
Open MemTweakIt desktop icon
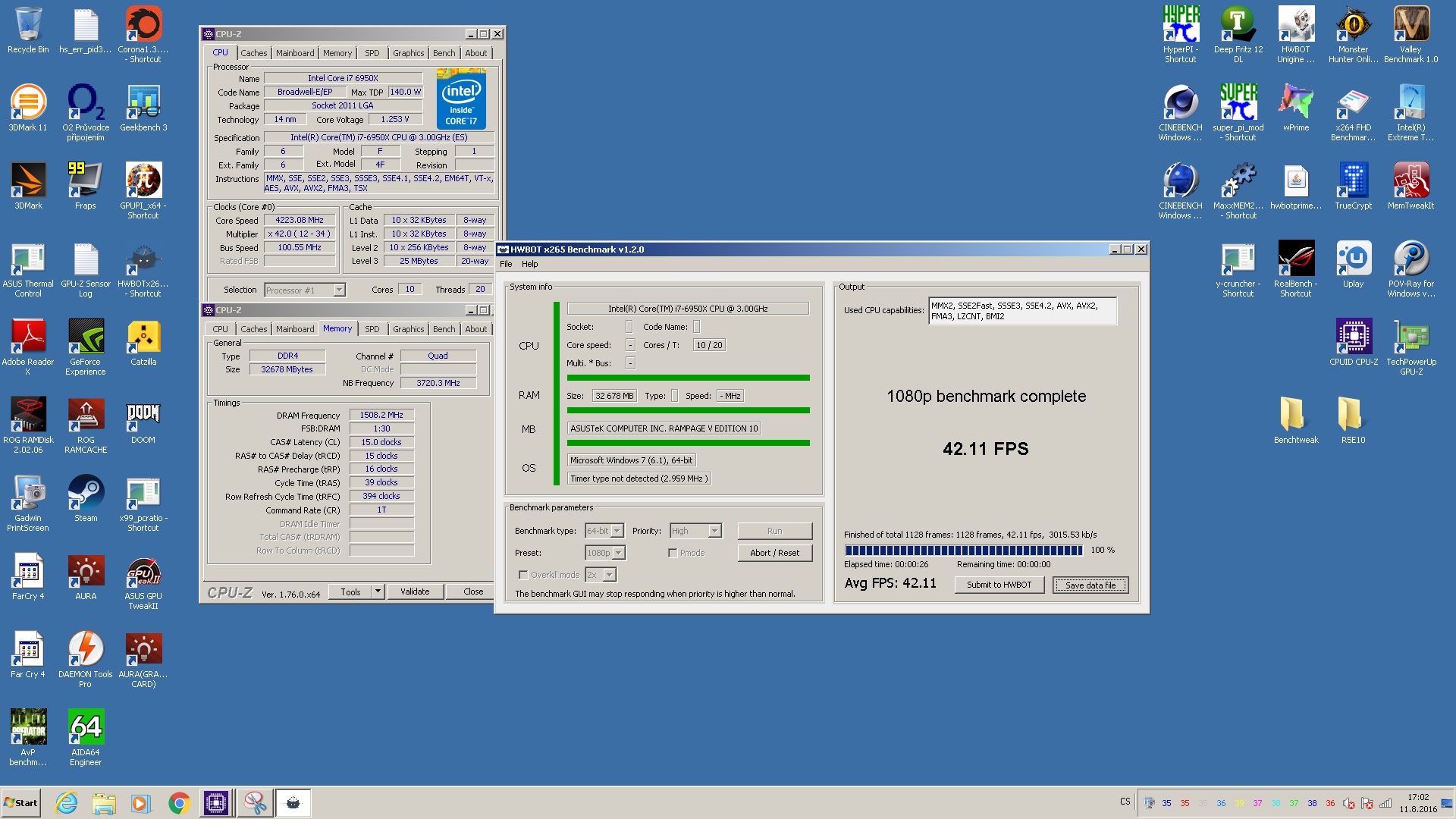click(1410, 186)
